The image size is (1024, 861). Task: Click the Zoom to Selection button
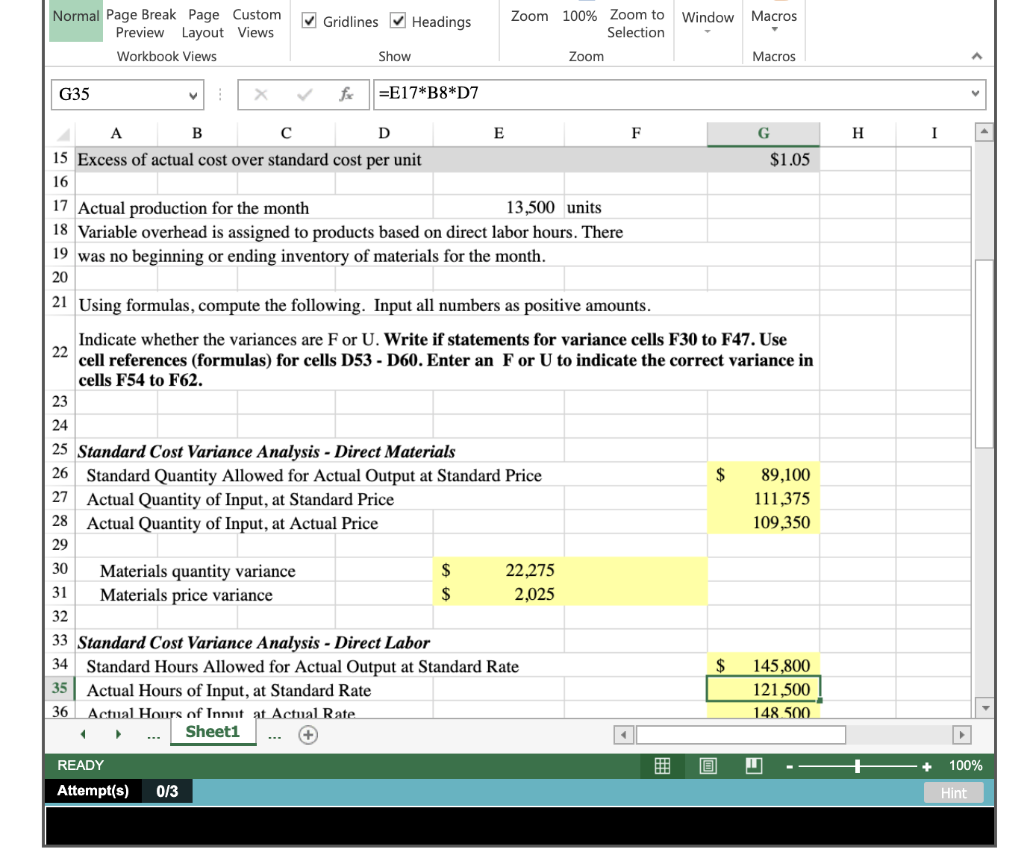coord(636,23)
